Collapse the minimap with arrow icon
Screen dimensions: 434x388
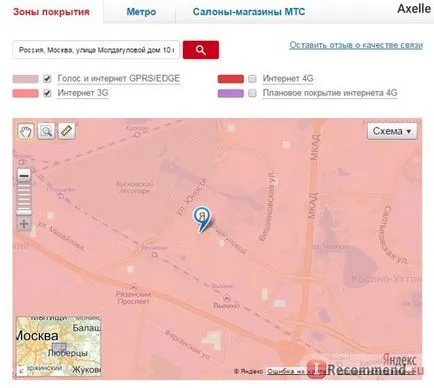[x=21, y=370]
